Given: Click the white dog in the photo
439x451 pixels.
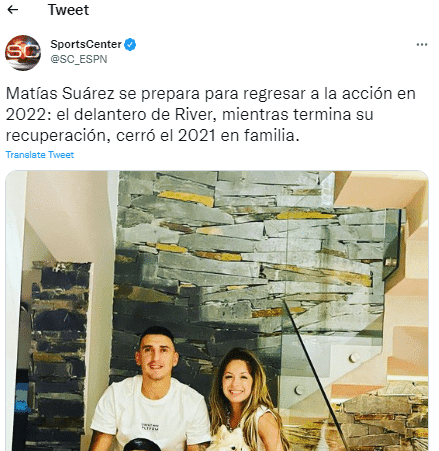Looking at the screenshot, I should coord(228,440).
